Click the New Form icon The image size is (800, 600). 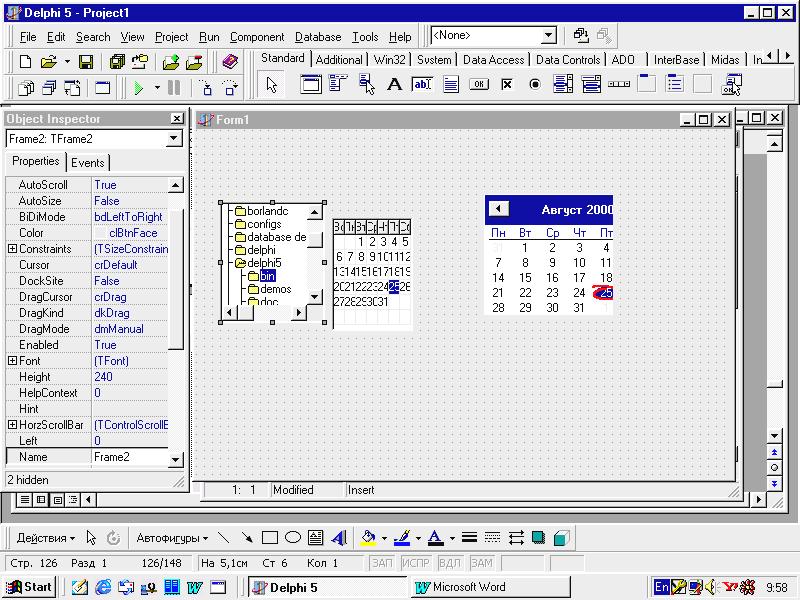(103, 88)
